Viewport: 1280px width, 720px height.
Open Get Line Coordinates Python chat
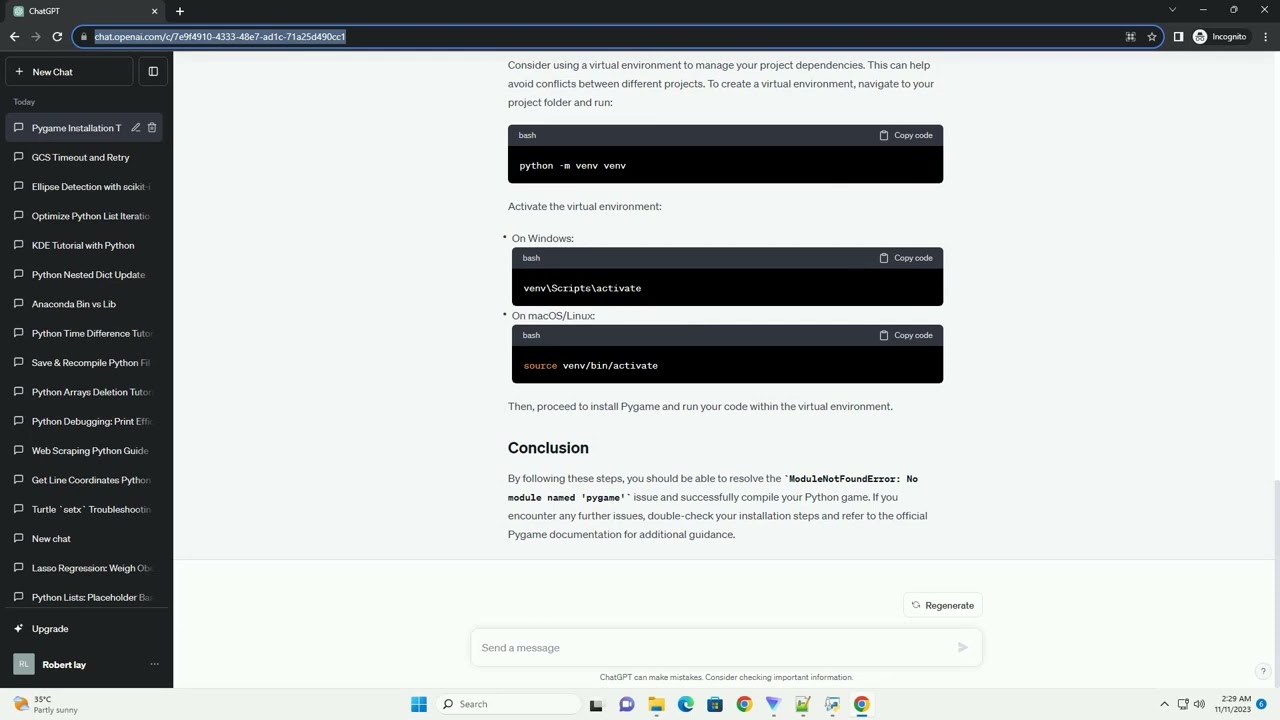86,480
